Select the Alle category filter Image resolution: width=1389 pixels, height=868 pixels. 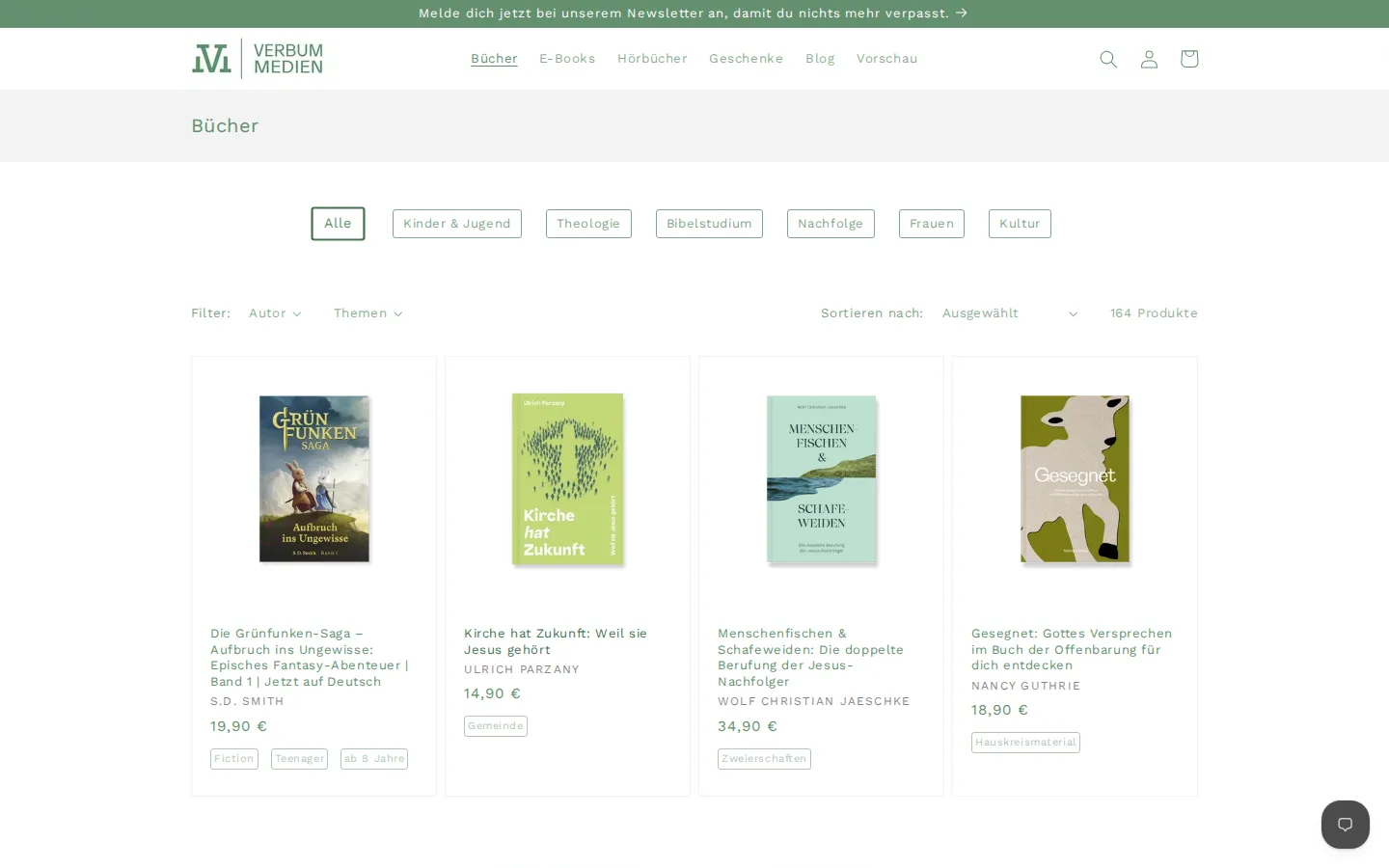338,224
